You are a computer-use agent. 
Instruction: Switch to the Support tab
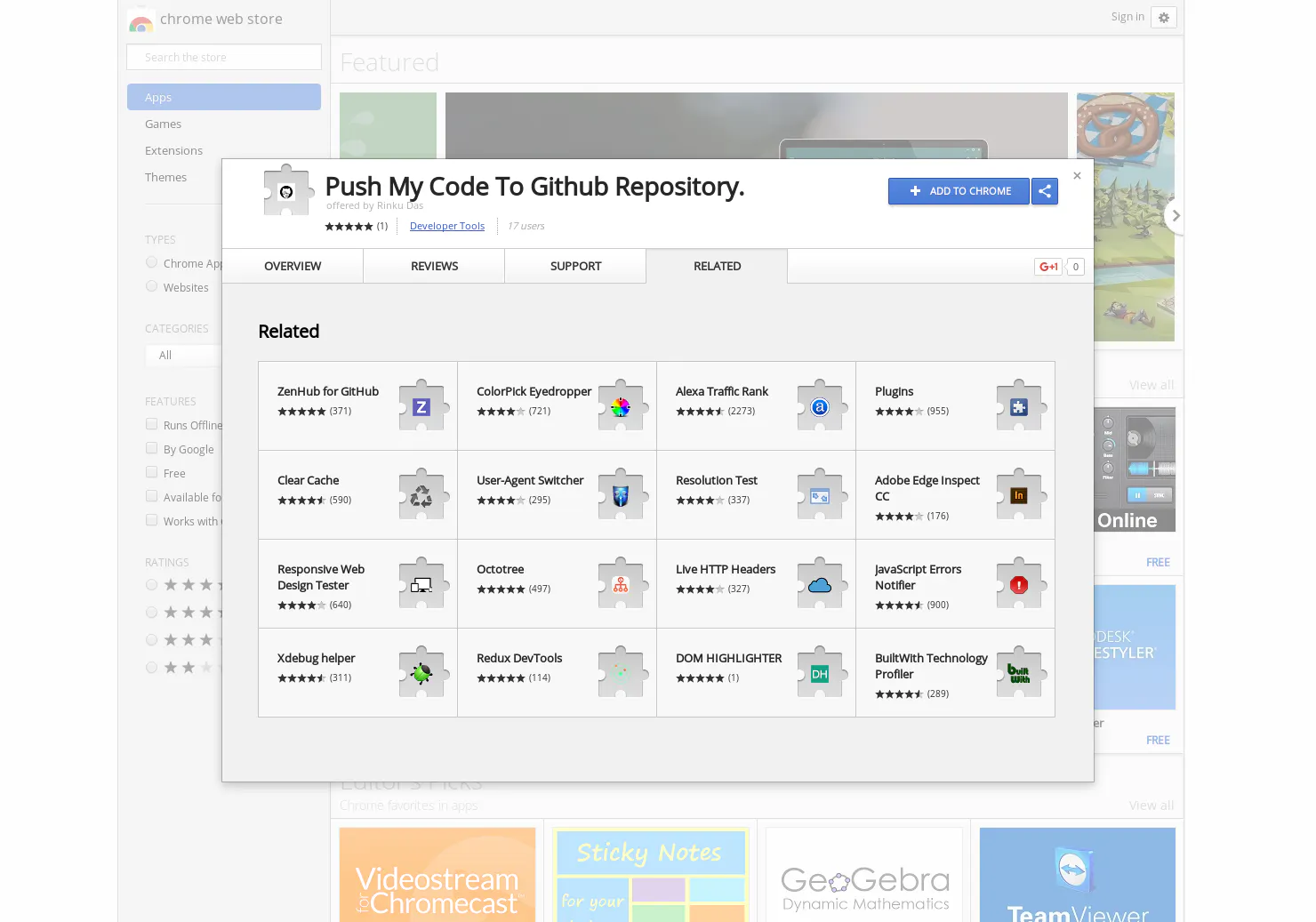(575, 266)
